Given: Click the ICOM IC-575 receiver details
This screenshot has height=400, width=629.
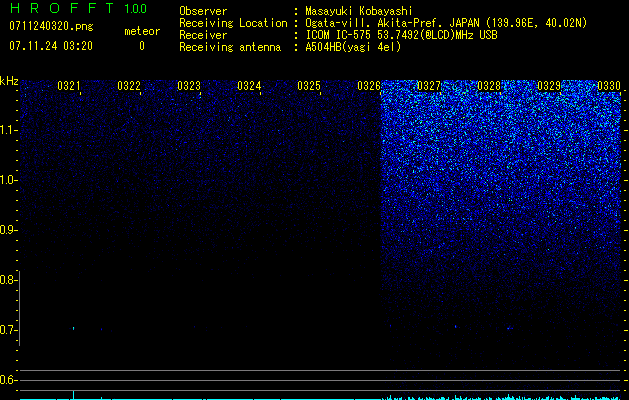Looking at the screenshot, I should point(401,35).
